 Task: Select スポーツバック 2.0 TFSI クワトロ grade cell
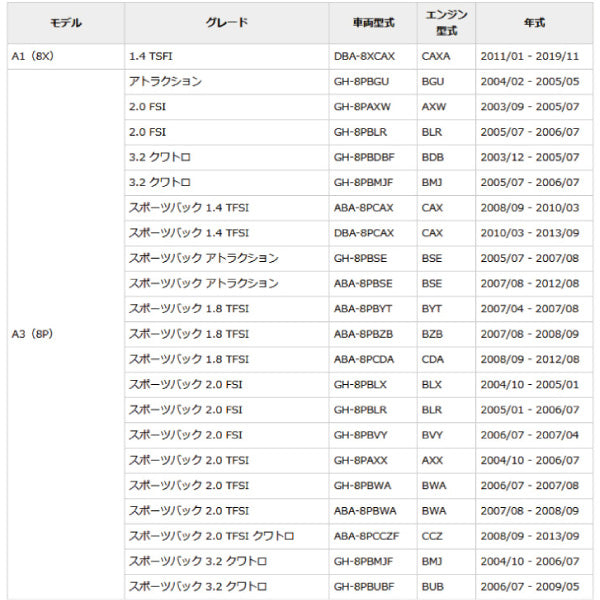[x=211, y=535]
